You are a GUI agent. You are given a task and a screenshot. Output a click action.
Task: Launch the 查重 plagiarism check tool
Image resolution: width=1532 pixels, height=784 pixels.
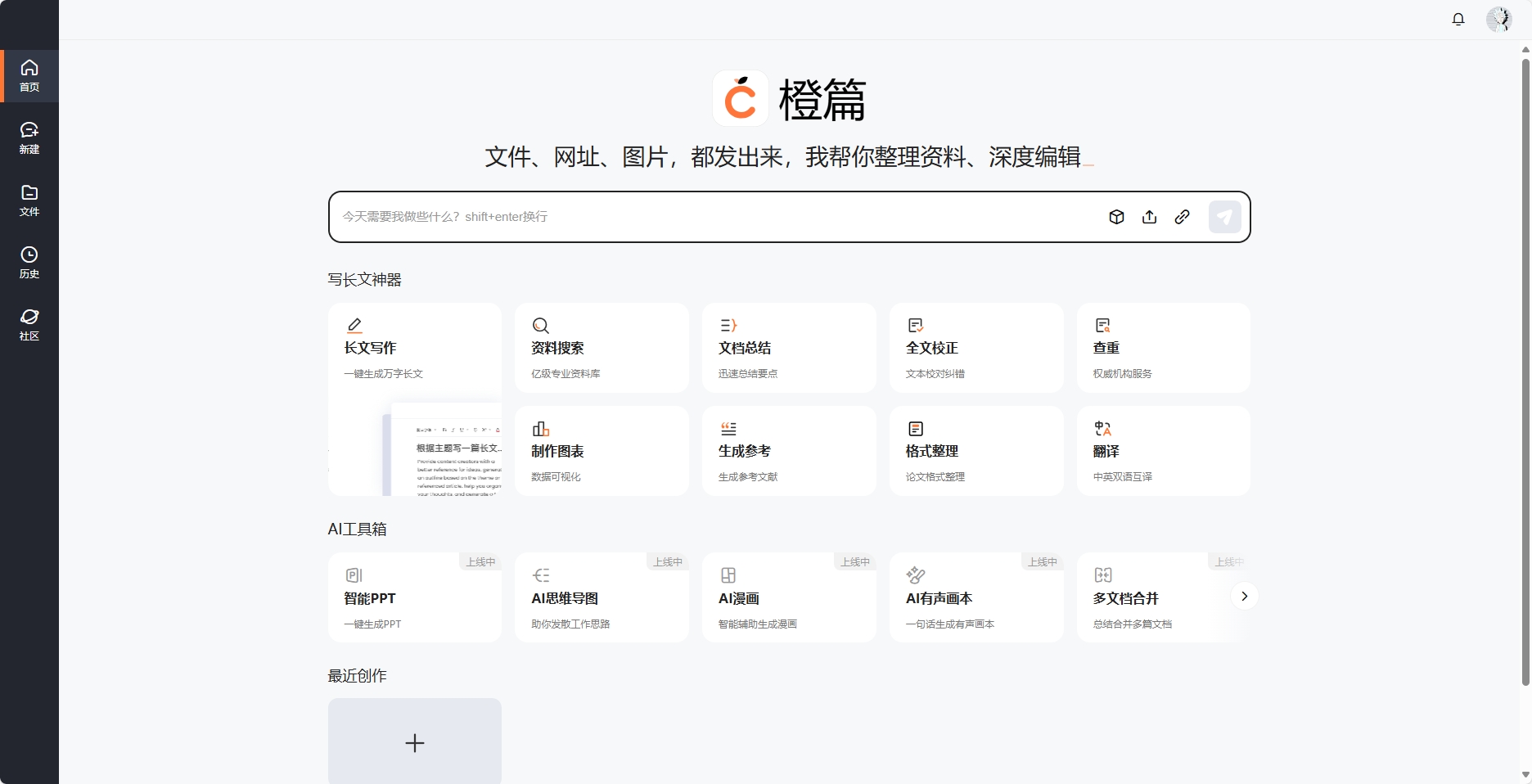point(1162,348)
